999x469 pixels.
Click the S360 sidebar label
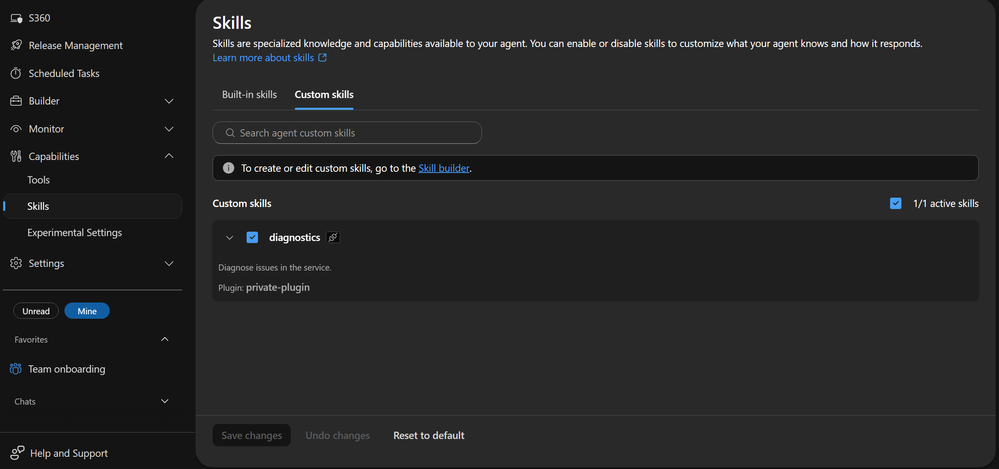(40, 18)
